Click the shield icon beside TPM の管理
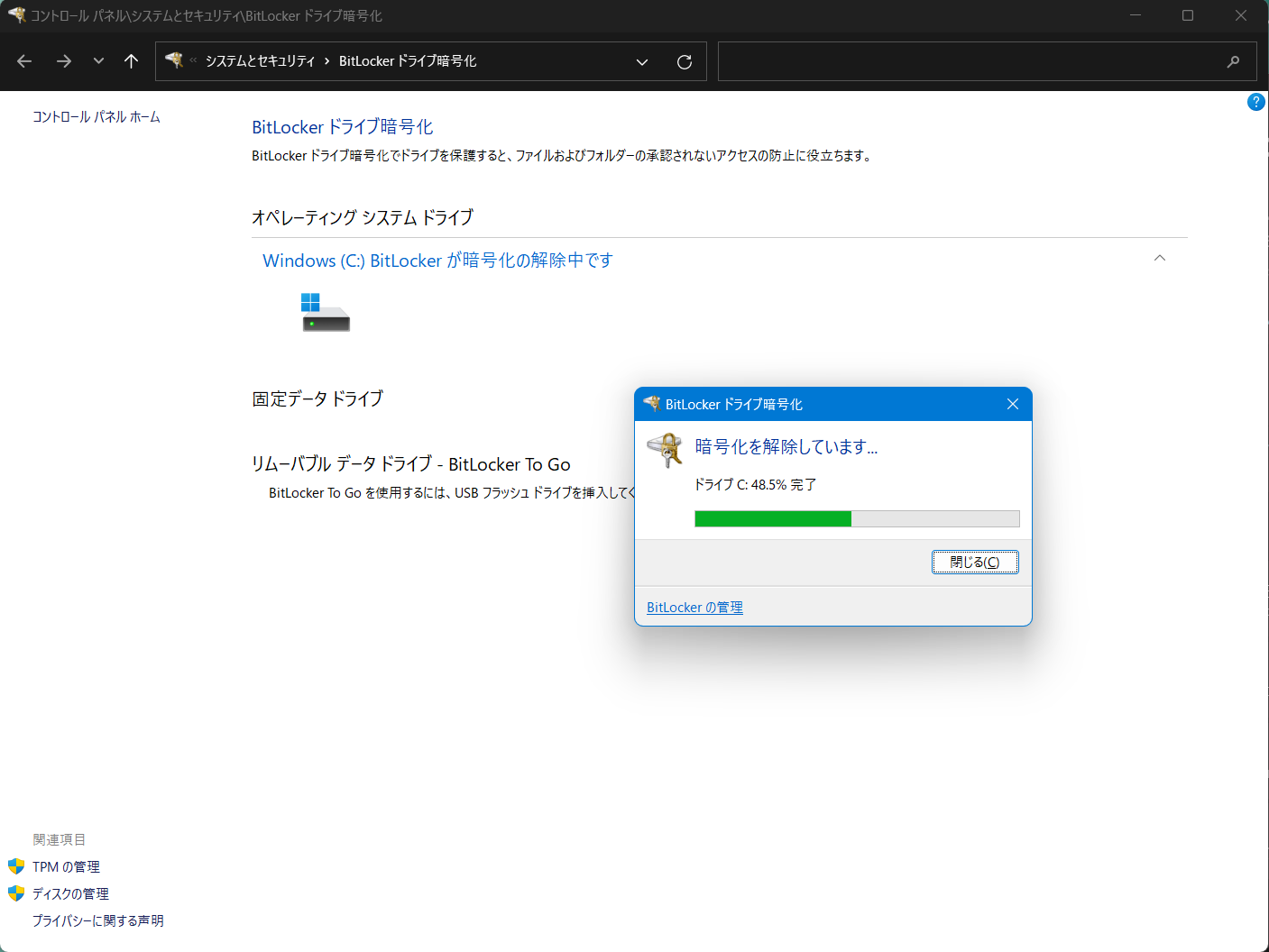 16,866
